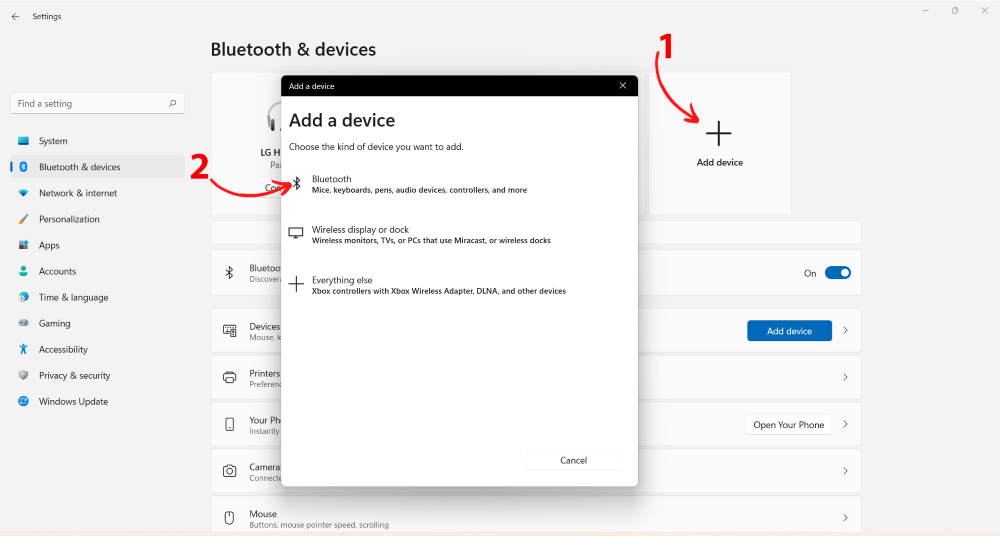
Task: Choose Wireless display or dock monitor icon
Action: point(296,233)
